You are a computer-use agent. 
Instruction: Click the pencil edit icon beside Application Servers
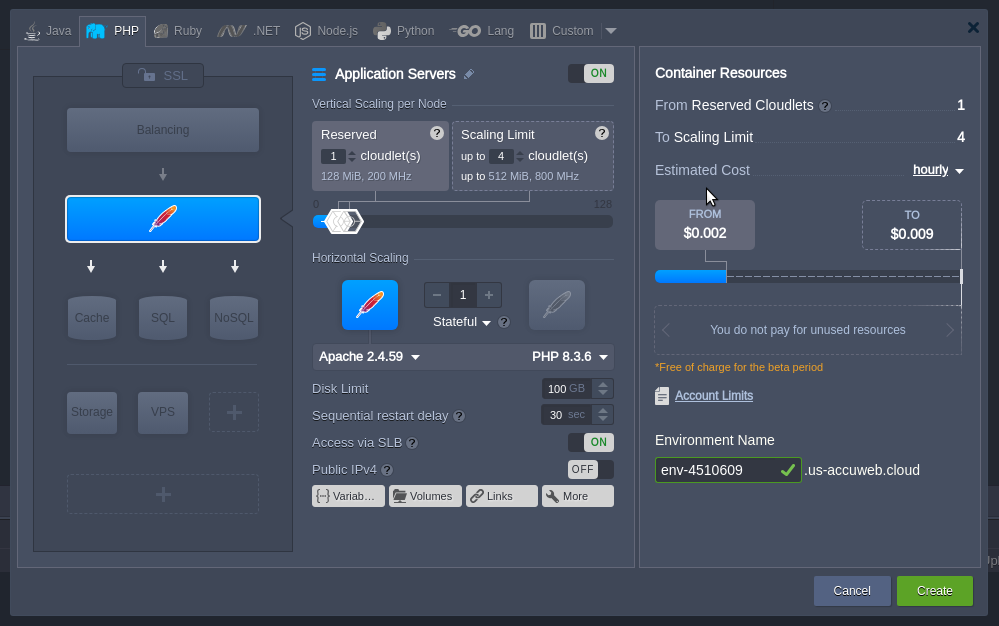[x=469, y=74]
